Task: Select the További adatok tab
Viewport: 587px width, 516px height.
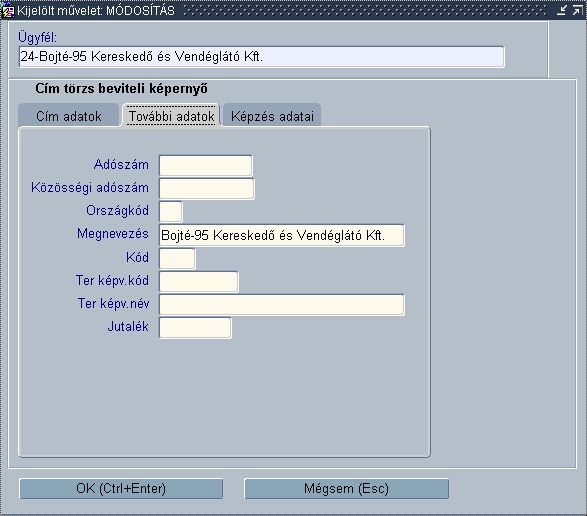Action: (171, 116)
